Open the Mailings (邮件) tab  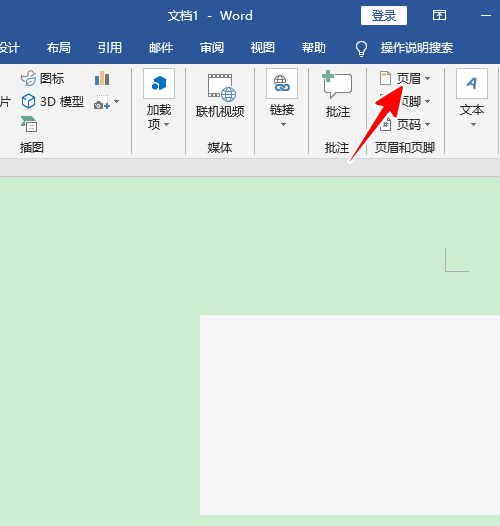coord(161,48)
